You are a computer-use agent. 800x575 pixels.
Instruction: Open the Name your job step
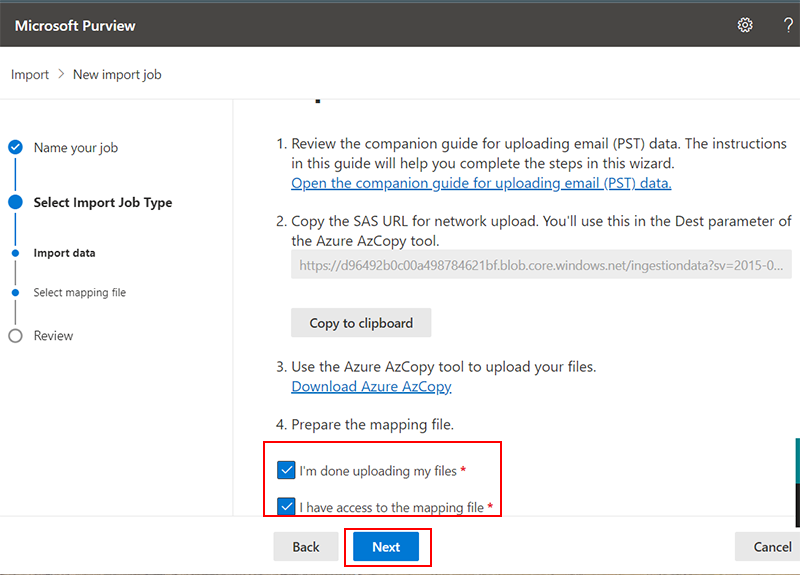point(76,147)
